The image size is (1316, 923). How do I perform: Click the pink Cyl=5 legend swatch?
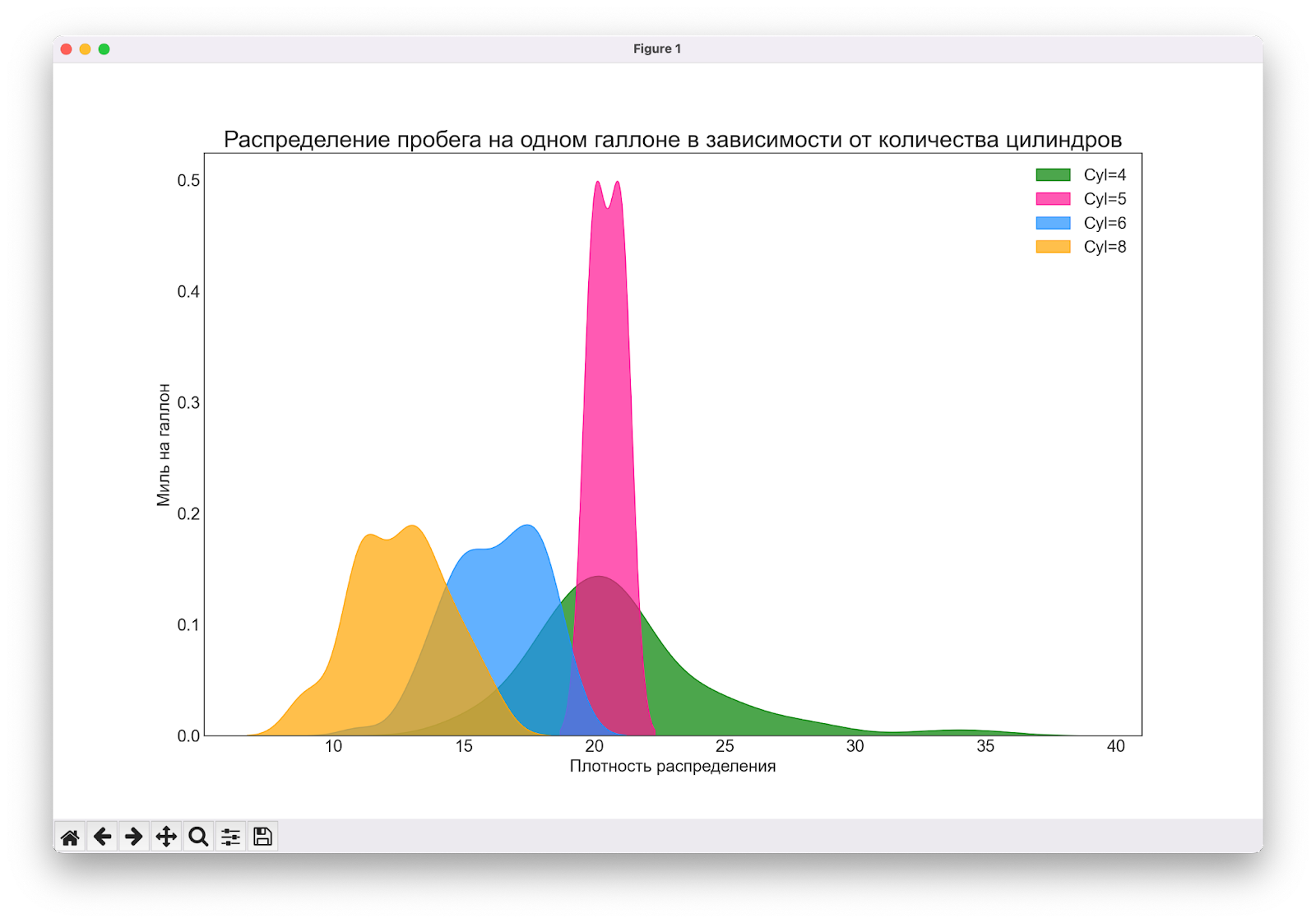tap(1053, 199)
